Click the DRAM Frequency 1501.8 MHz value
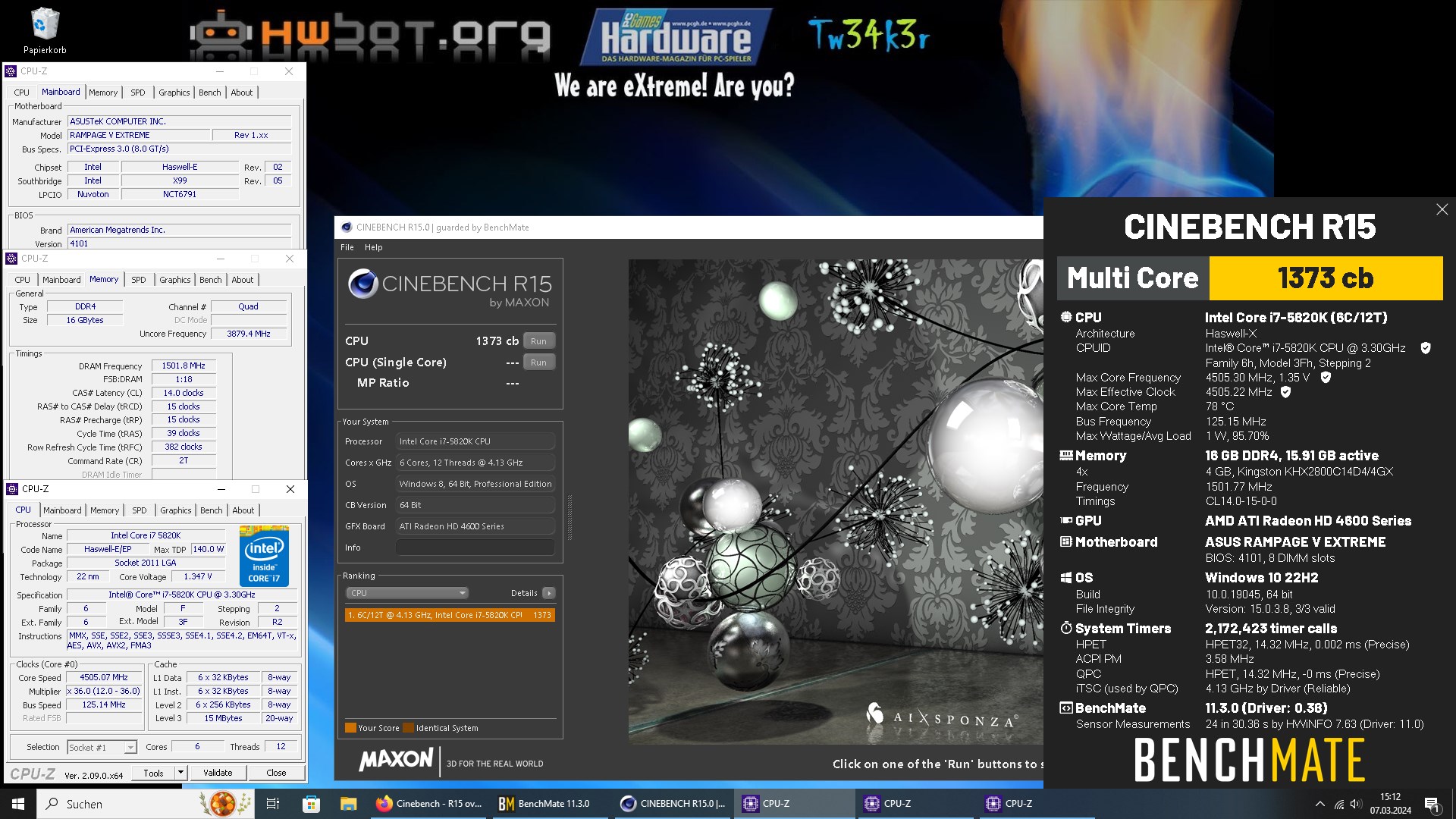The image size is (1456, 819). (184, 366)
